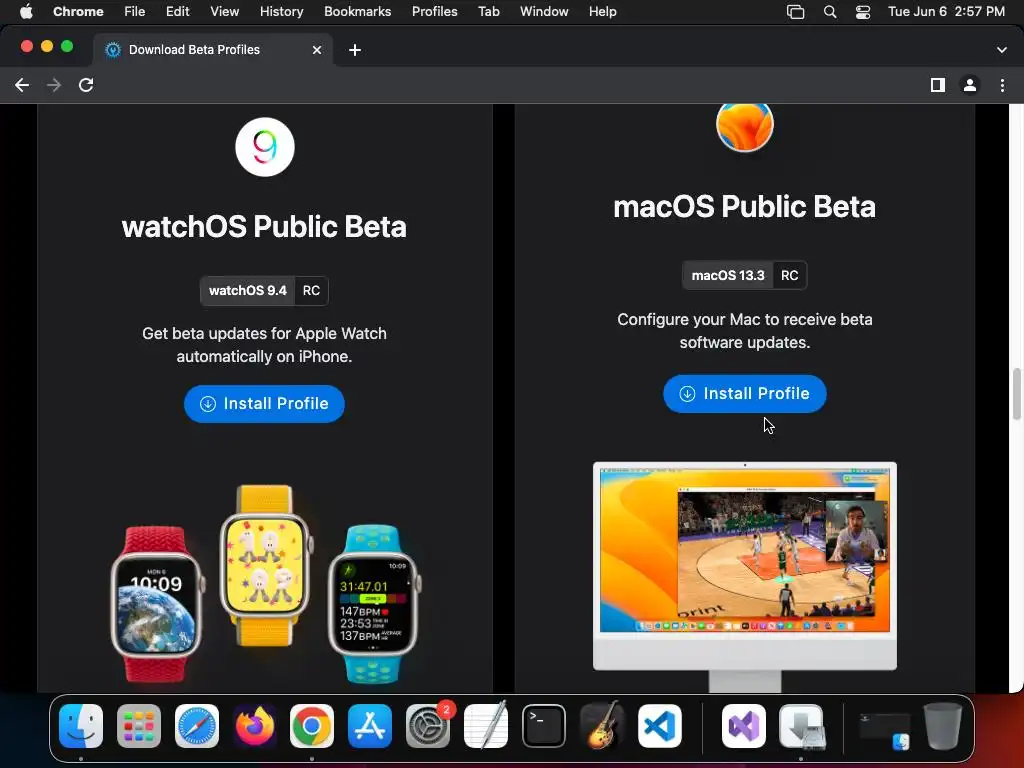Image resolution: width=1024 pixels, height=768 pixels.
Task: Reload the current page
Action: [86, 85]
